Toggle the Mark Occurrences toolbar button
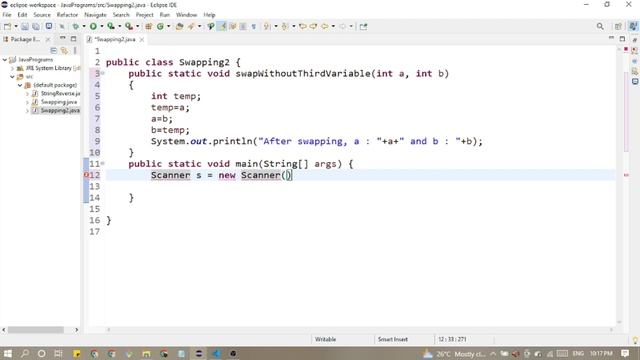This screenshot has height=360, width=640. click(x=222, y=27)
